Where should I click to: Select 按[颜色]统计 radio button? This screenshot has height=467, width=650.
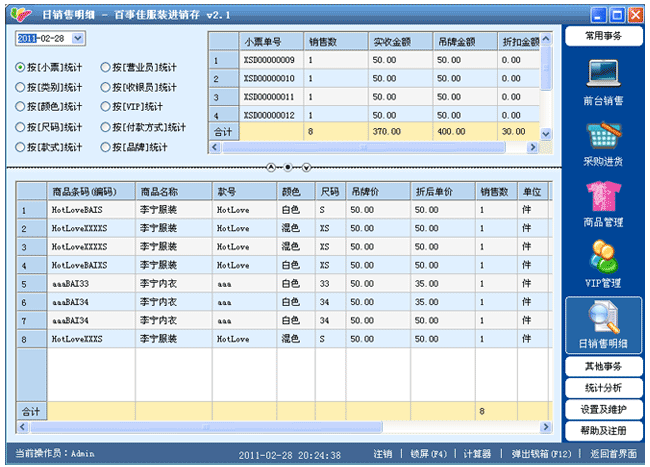[x=19, y=107]
